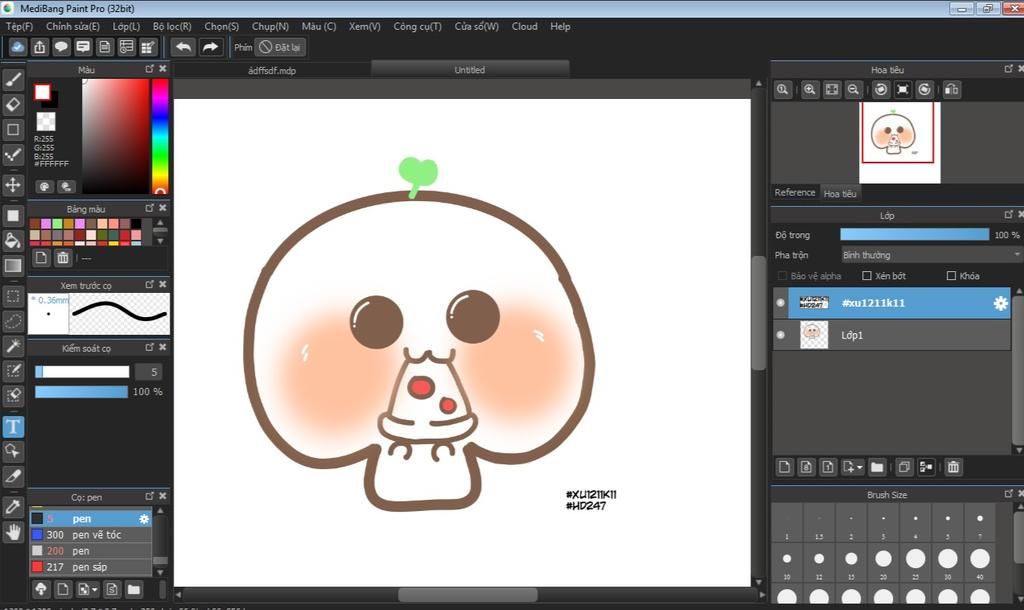Image resolution: width=1024 pixels, height=610 pixels.
Task: Select the Magic Wand tool
Action: (x=13, y=346)
